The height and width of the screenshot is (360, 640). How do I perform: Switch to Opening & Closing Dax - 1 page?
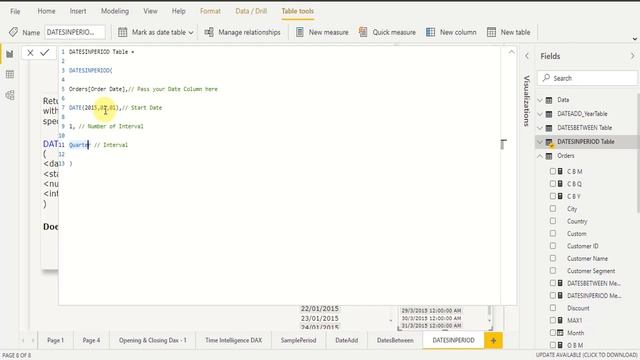coord(153,340)
